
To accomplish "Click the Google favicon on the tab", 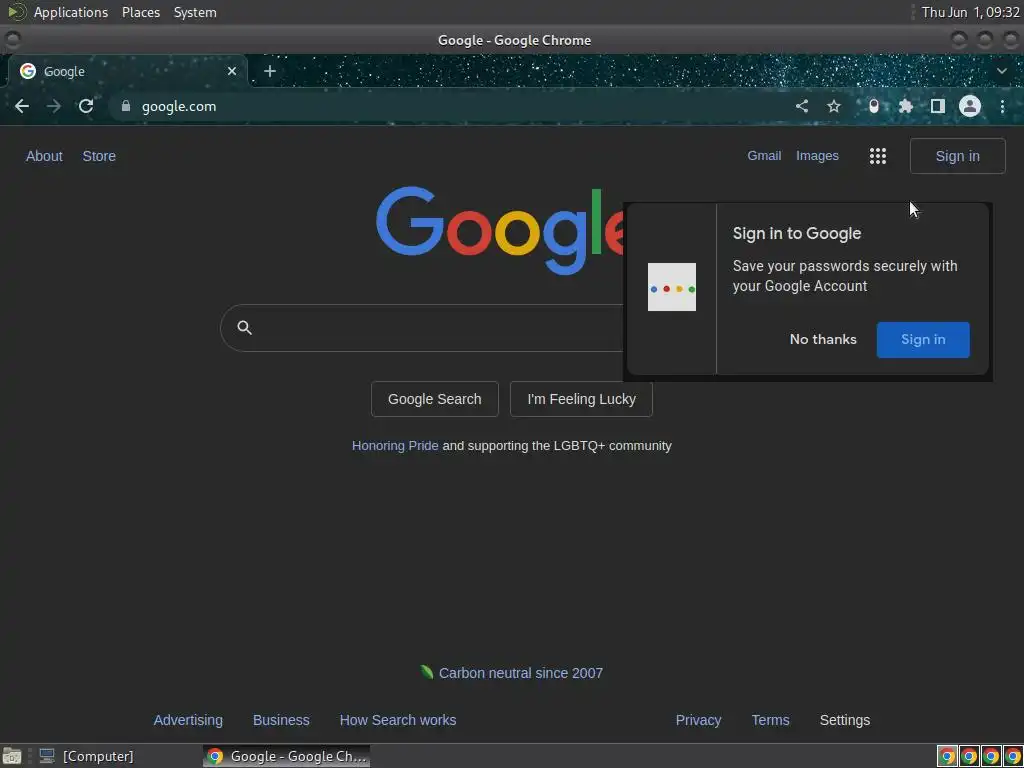I will pyautogui.click(x=27, y=71).
